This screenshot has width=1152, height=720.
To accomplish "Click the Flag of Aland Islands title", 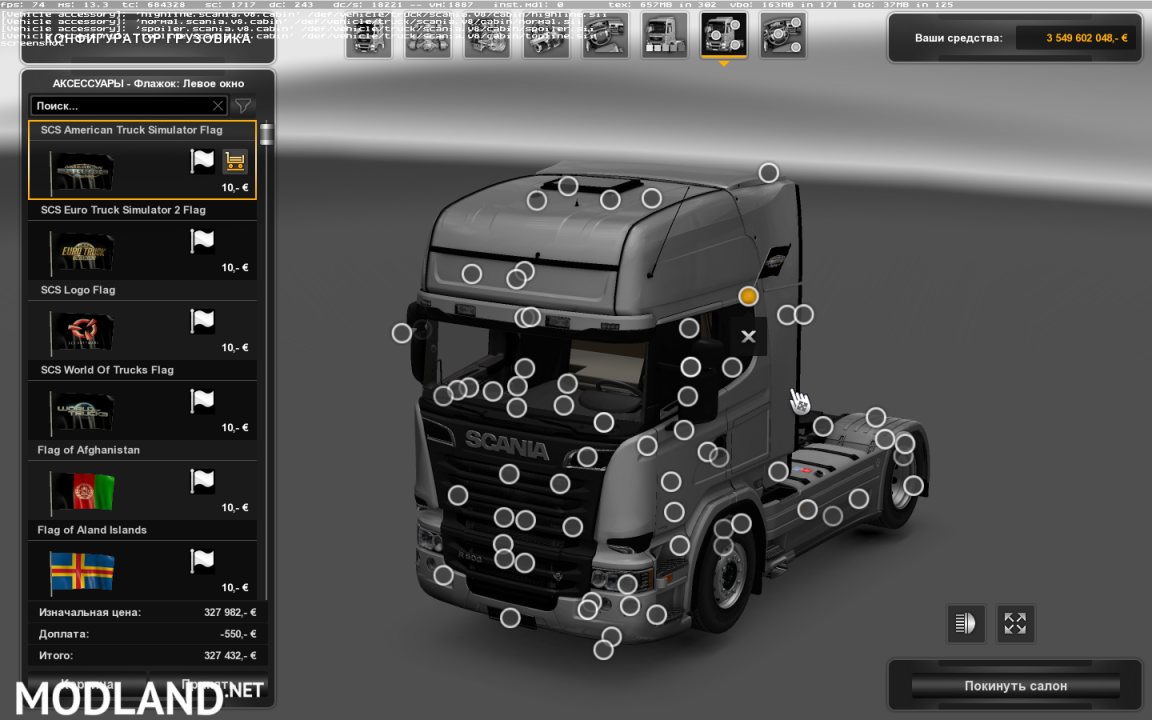I will pos(92,530).
